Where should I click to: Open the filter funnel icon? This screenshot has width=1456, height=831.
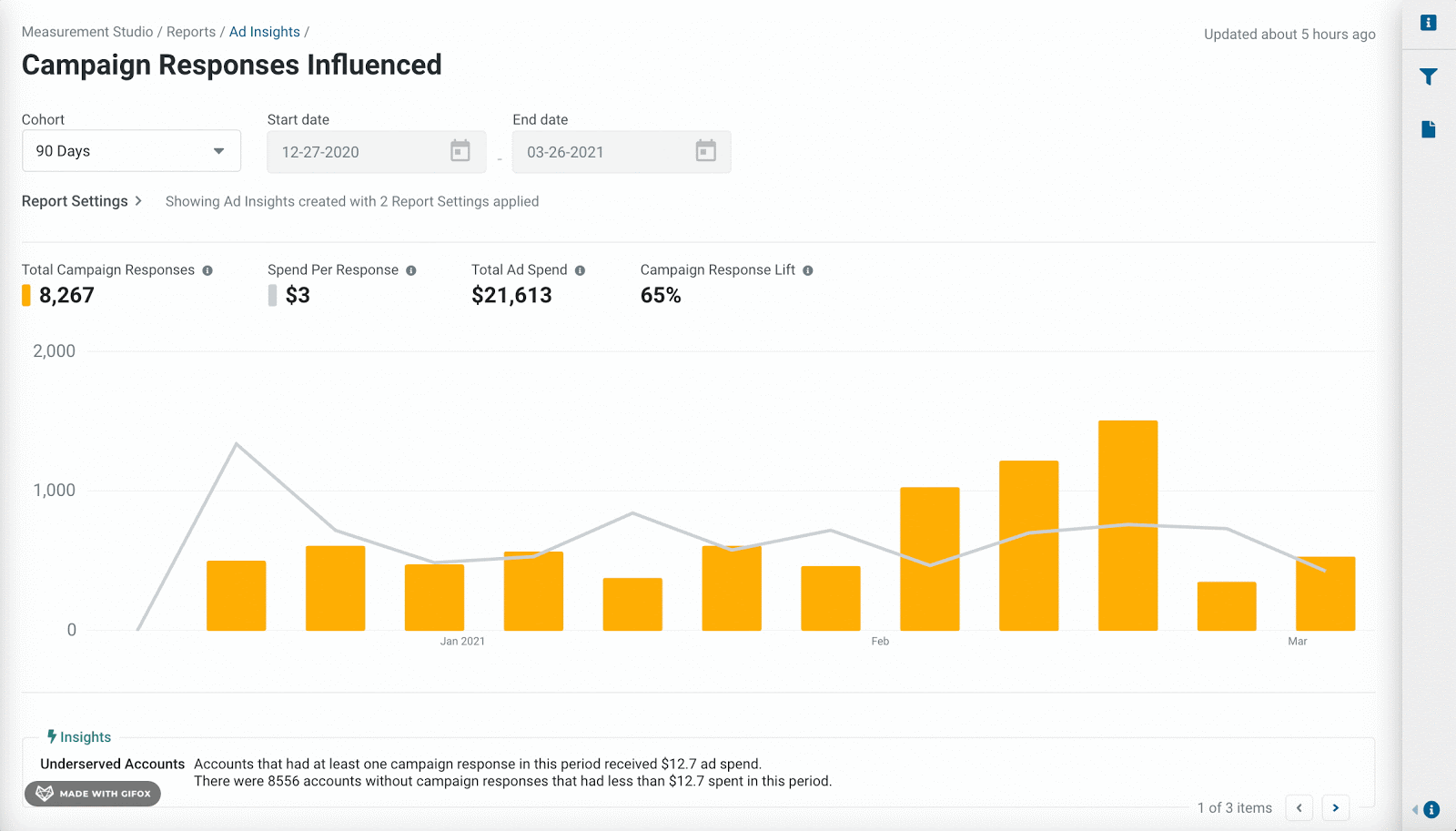point(1429,76)
